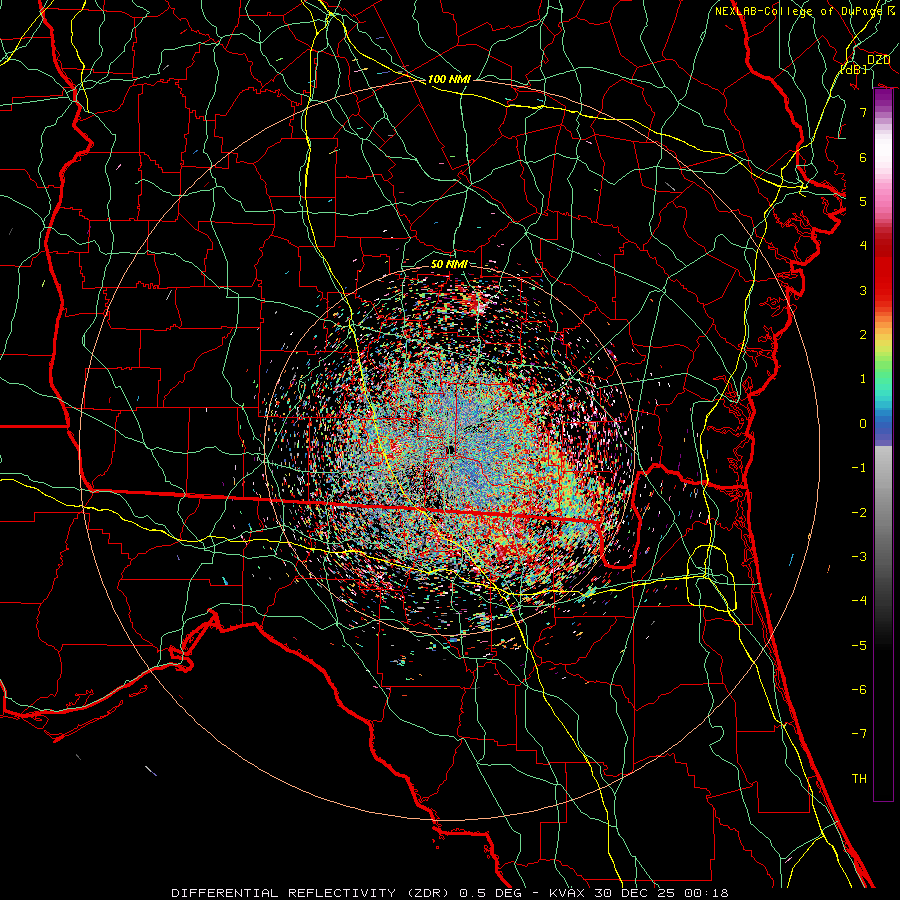Click the "0" value on the dB scale
Viewport: 900px width, 900px height.
pos(863,424)
